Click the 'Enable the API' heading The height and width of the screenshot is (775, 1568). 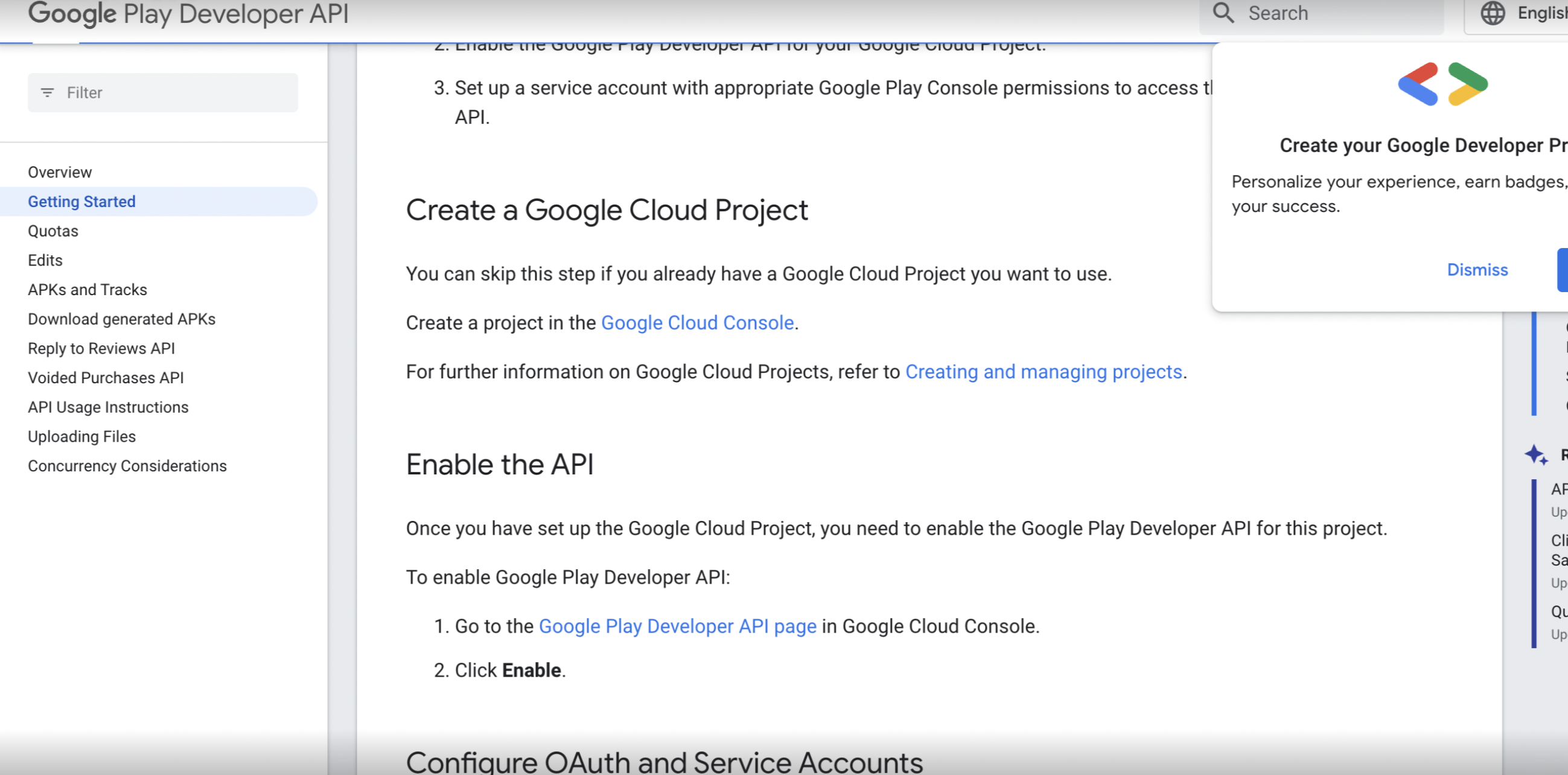click(x=499, y=465)
